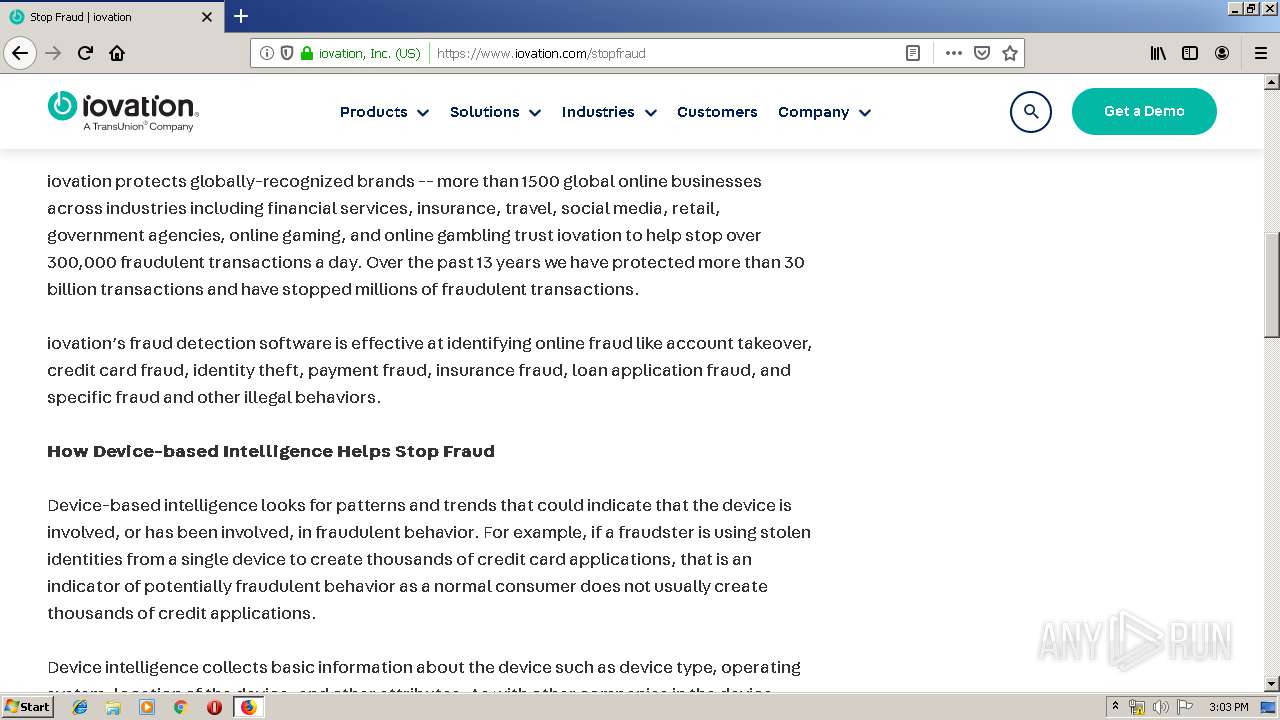Show hidden system tray icons
This screenshot has width=1280, height=720.
(x=1115, y=707)
